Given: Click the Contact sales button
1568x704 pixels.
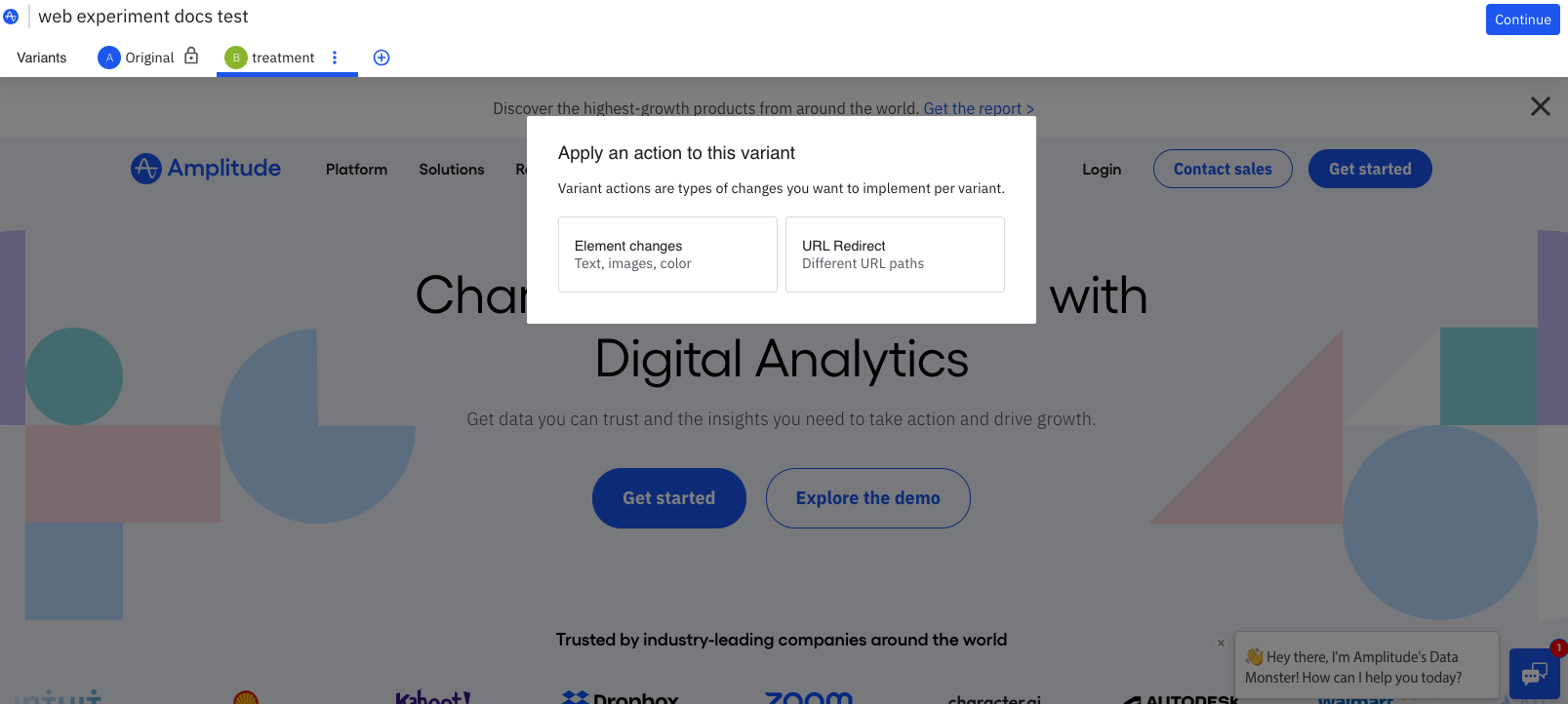Looking at the screenshot, I should click(1223, 169).
